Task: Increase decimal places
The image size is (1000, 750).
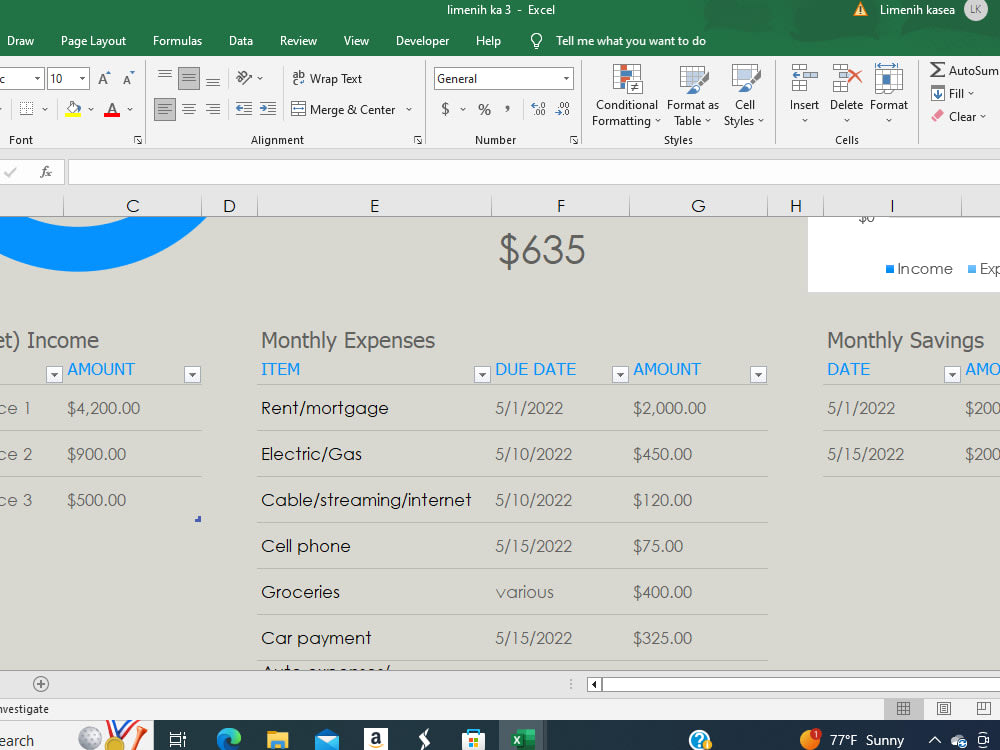Action: click(x=538, y=109)
